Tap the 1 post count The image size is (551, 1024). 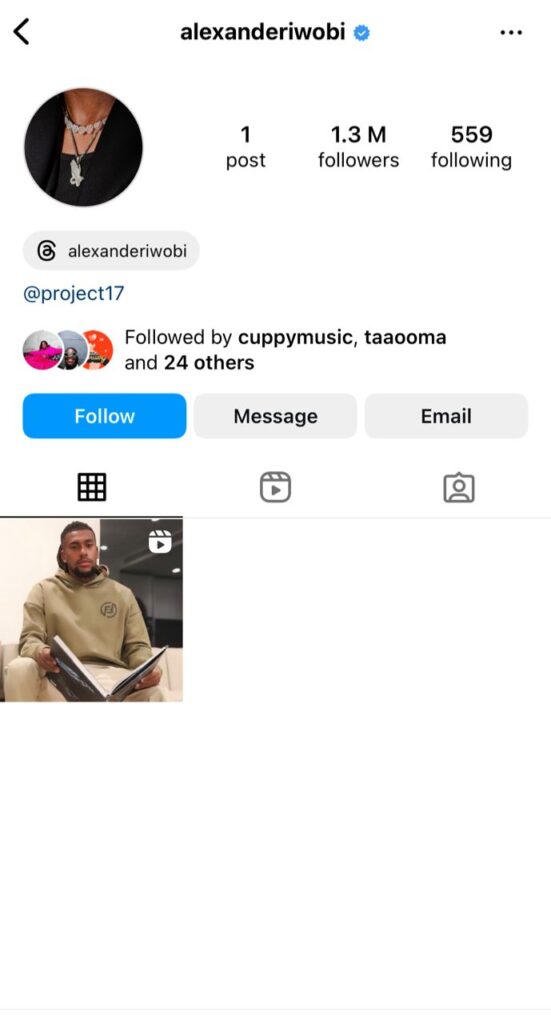(x=245, y=147)
